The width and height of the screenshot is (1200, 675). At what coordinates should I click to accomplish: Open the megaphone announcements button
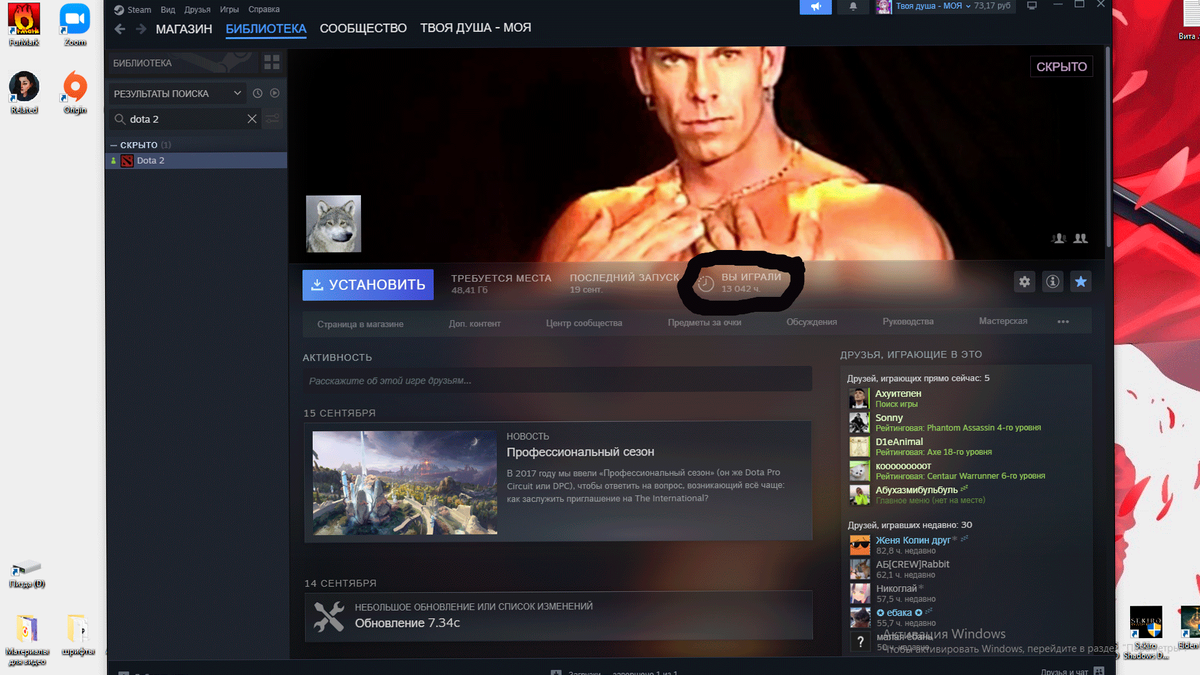pyautogui.click(x=816, y=7)
